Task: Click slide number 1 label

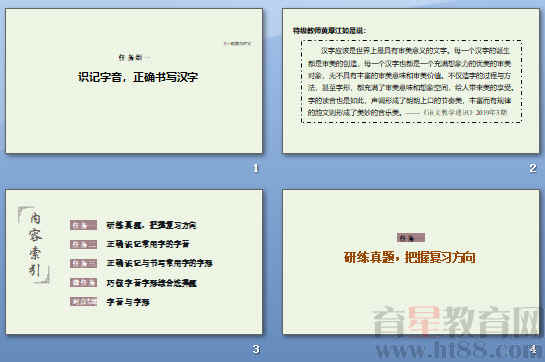Action: tap(256, 168)
